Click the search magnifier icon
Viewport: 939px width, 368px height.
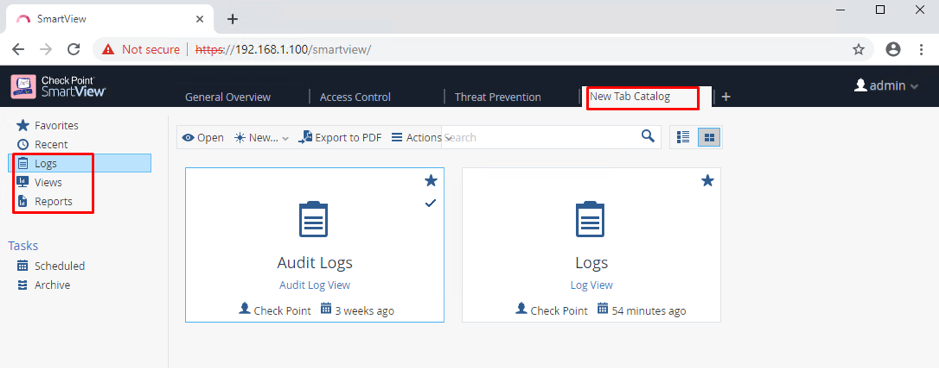647,136
